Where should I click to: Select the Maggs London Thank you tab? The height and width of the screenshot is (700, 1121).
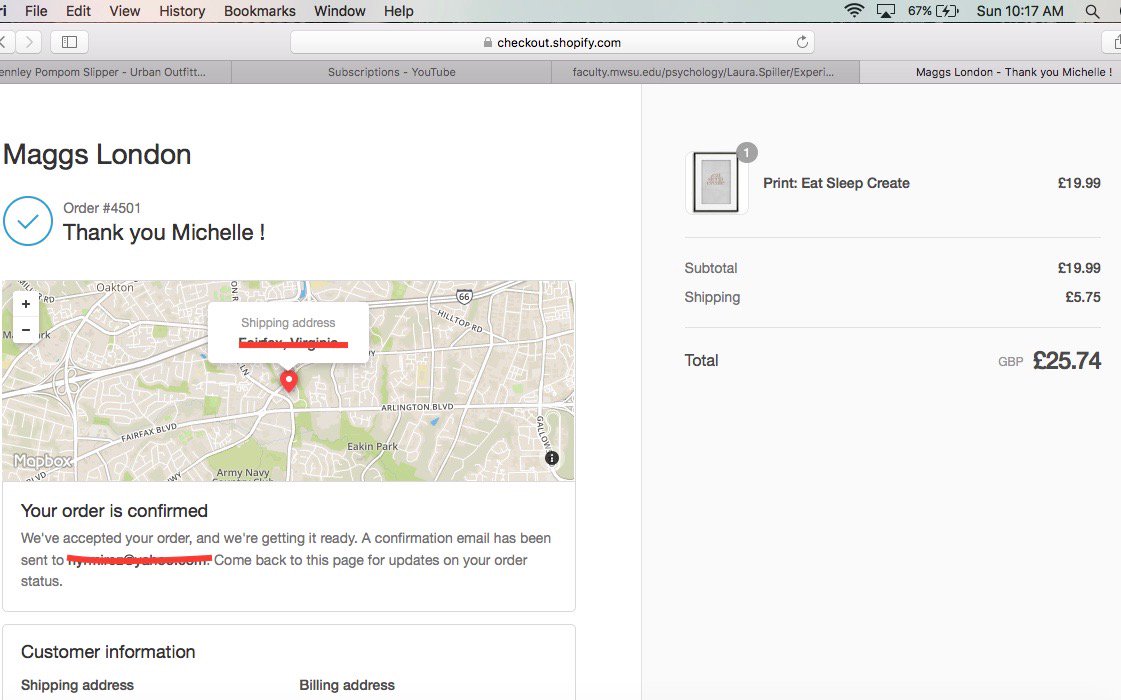tap(990, 72)
